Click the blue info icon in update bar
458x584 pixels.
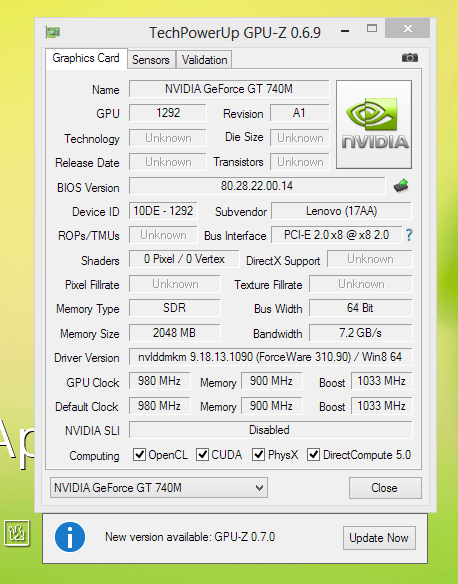70,537
